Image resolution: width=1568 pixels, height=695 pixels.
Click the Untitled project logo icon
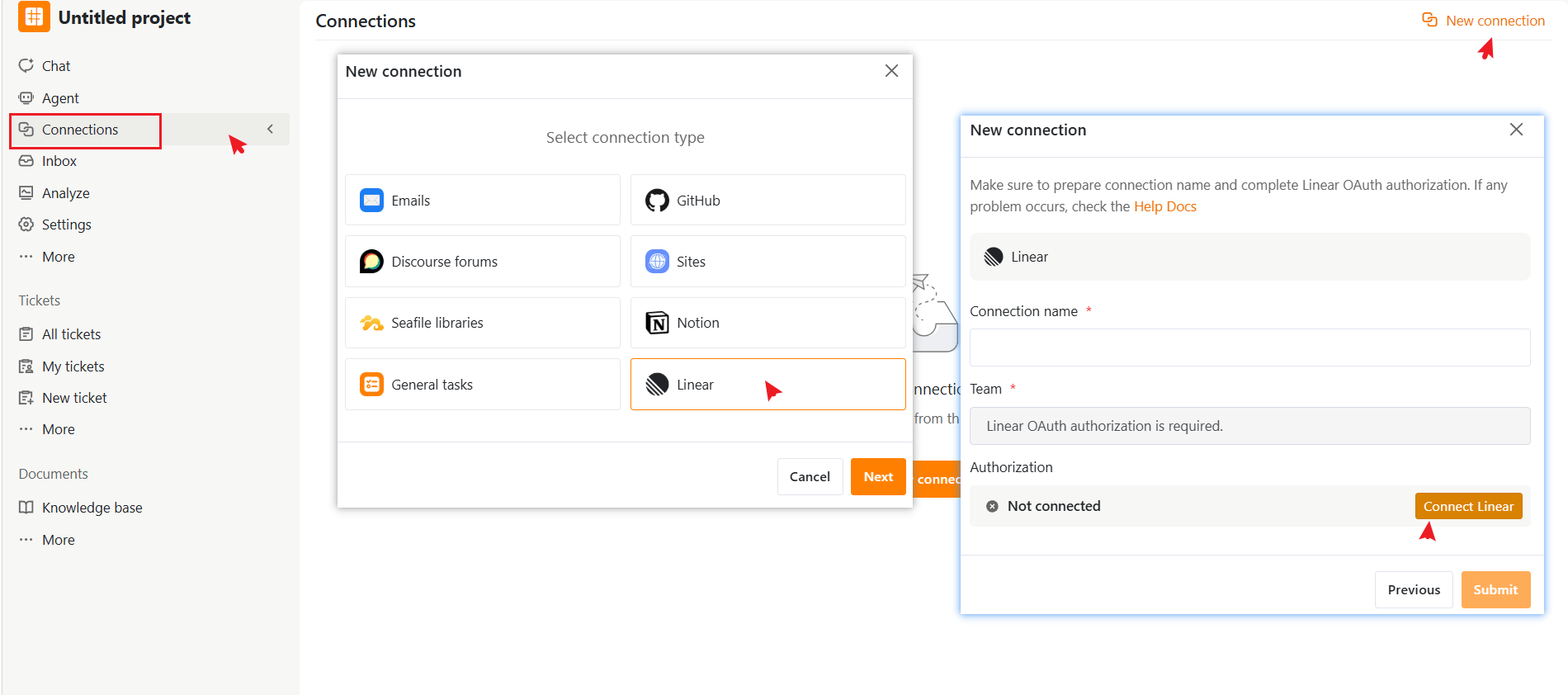34,17
